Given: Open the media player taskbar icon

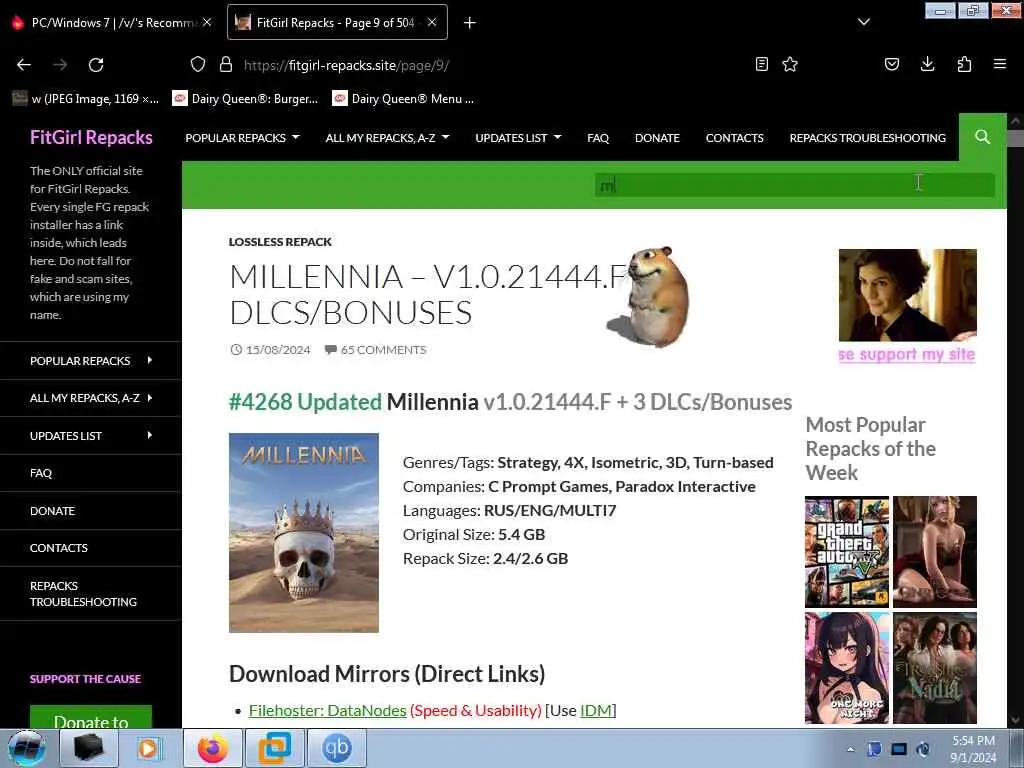Looking at the screenshot, I should pos(150,748).
